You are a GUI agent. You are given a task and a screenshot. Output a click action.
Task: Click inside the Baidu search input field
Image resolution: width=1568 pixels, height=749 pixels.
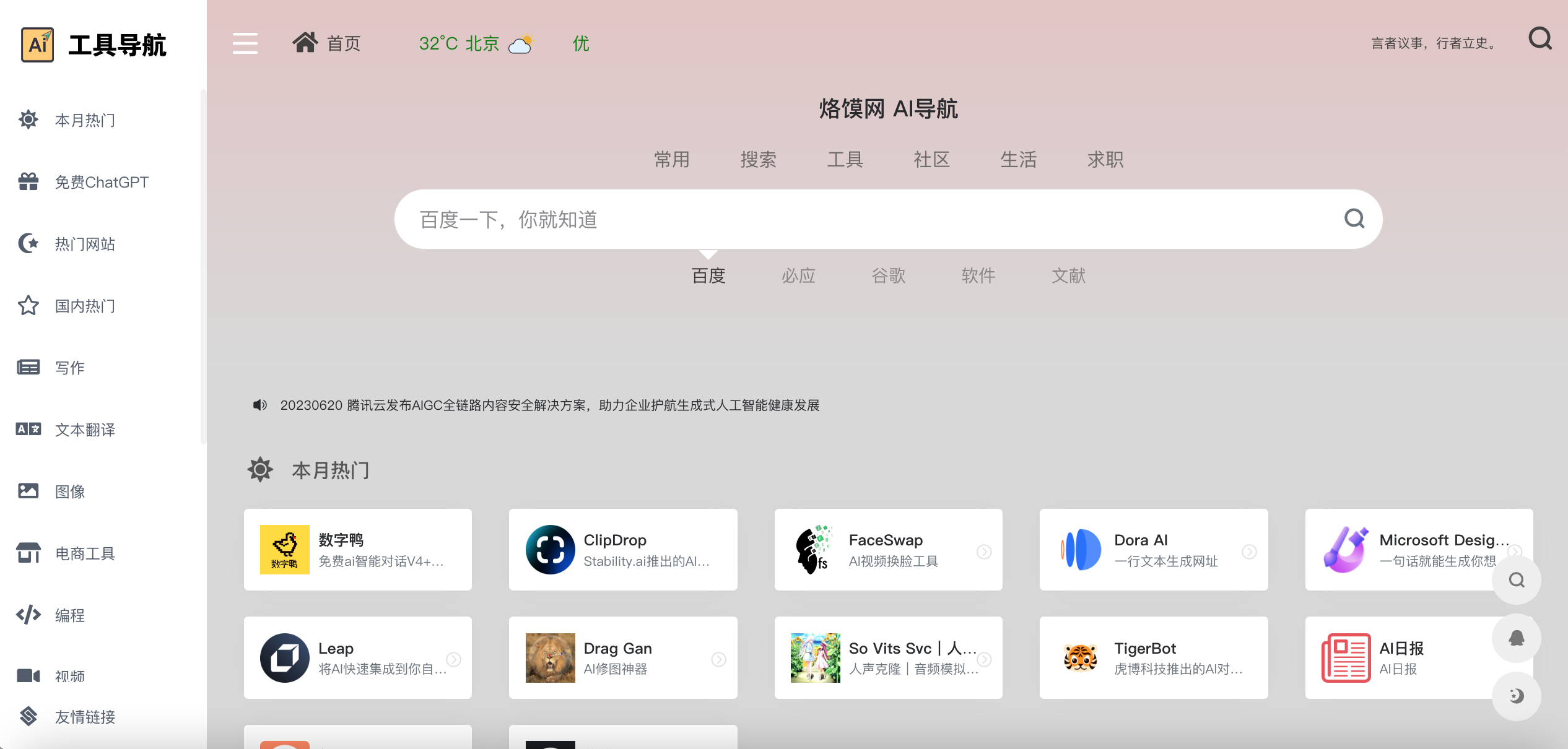pyautogui.click(x=805, y=219)
